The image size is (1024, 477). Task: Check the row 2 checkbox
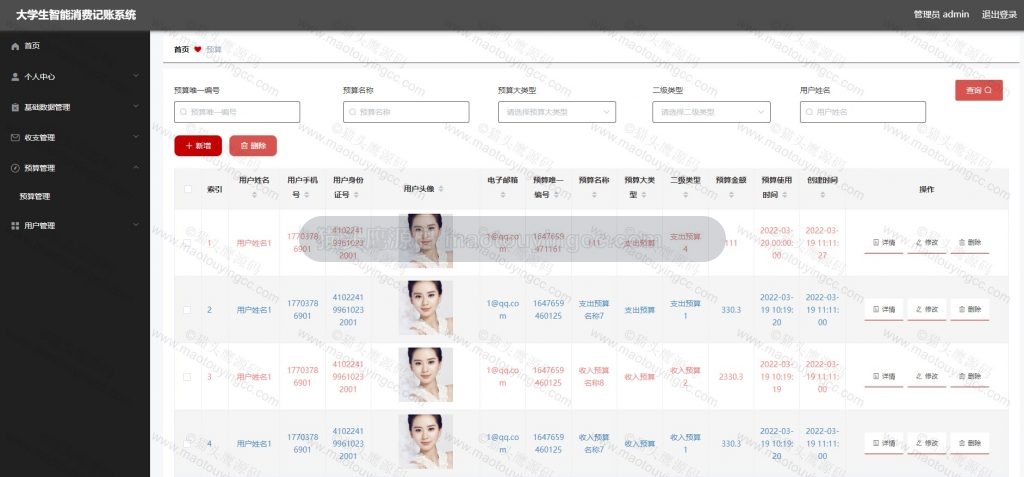click(187, 310)
